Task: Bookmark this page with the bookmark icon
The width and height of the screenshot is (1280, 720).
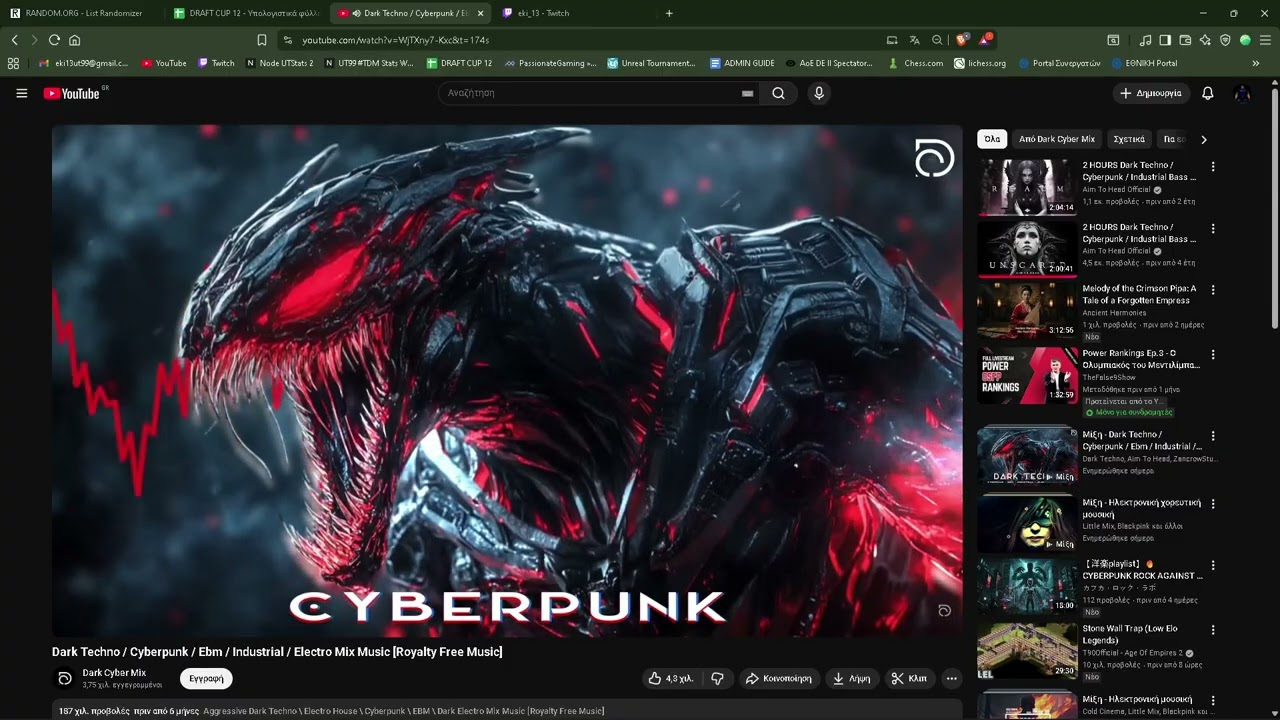Action: pyautogui.click(x=262, y=40)
